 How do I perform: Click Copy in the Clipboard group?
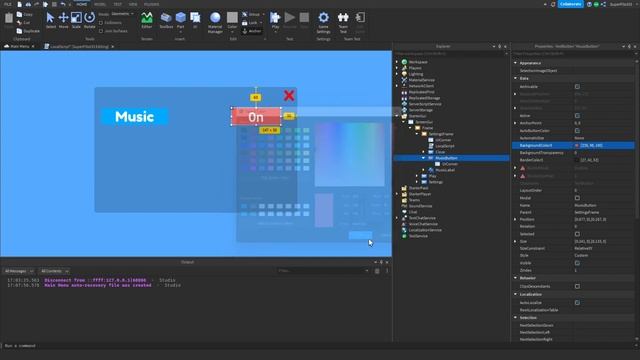click(24, 14)
